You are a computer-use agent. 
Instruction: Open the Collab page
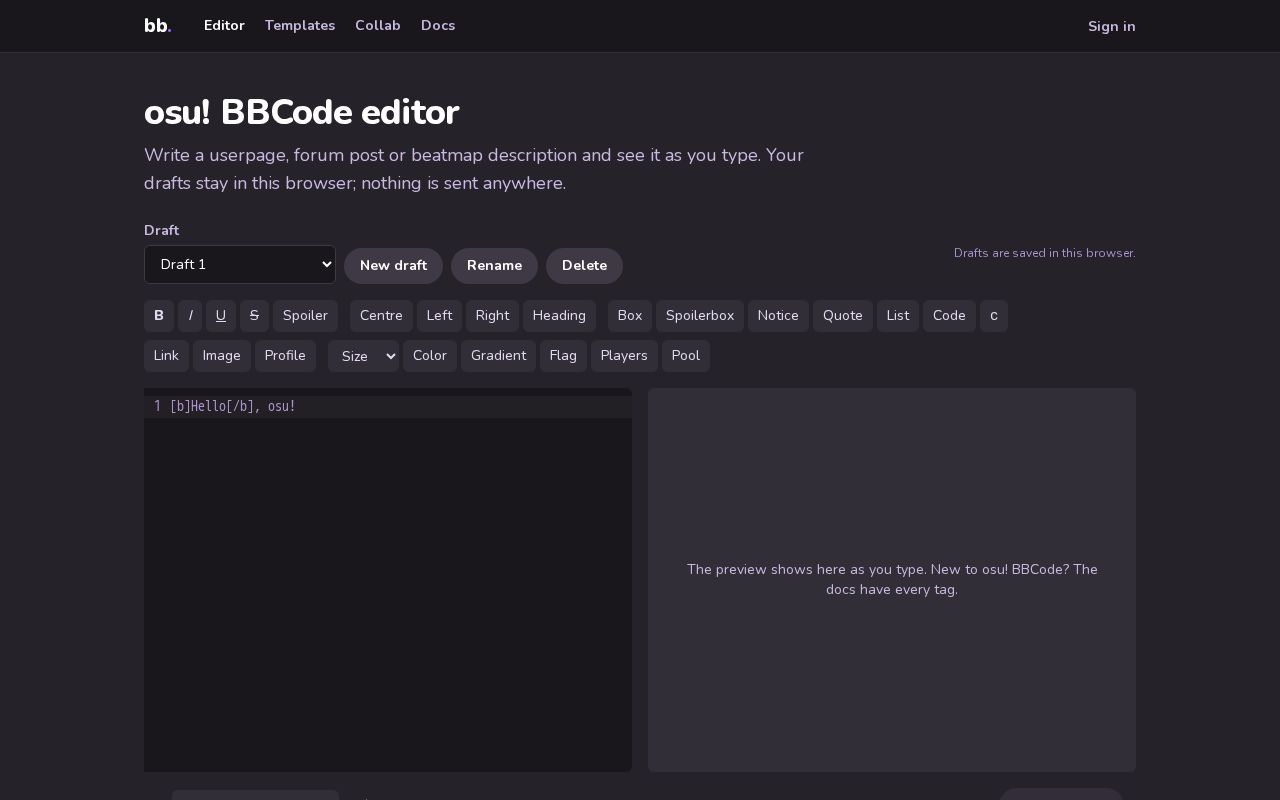(378, 26)
